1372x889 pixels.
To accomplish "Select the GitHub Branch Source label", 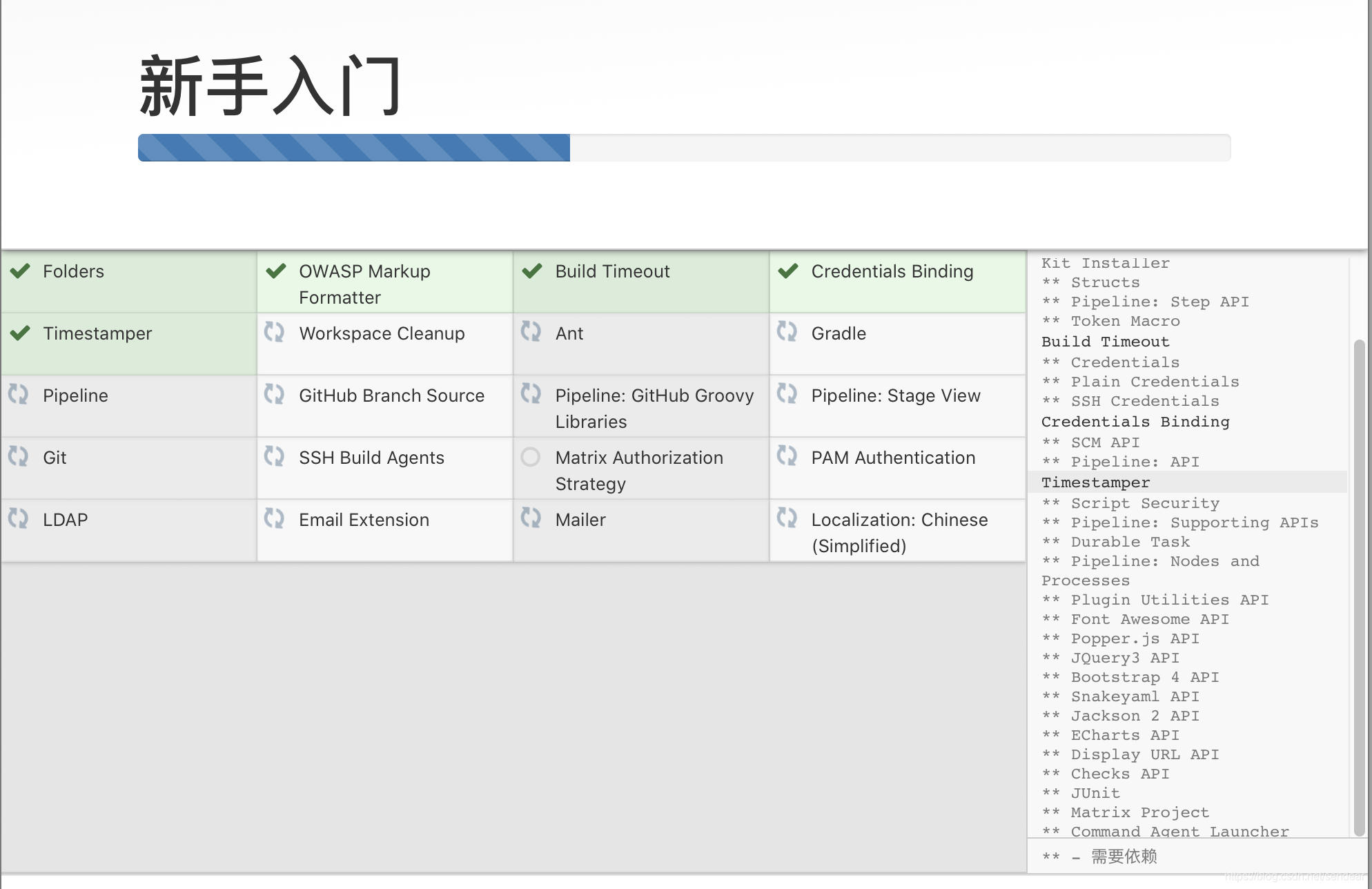I will pyautogui.click(x=391, y=395).
